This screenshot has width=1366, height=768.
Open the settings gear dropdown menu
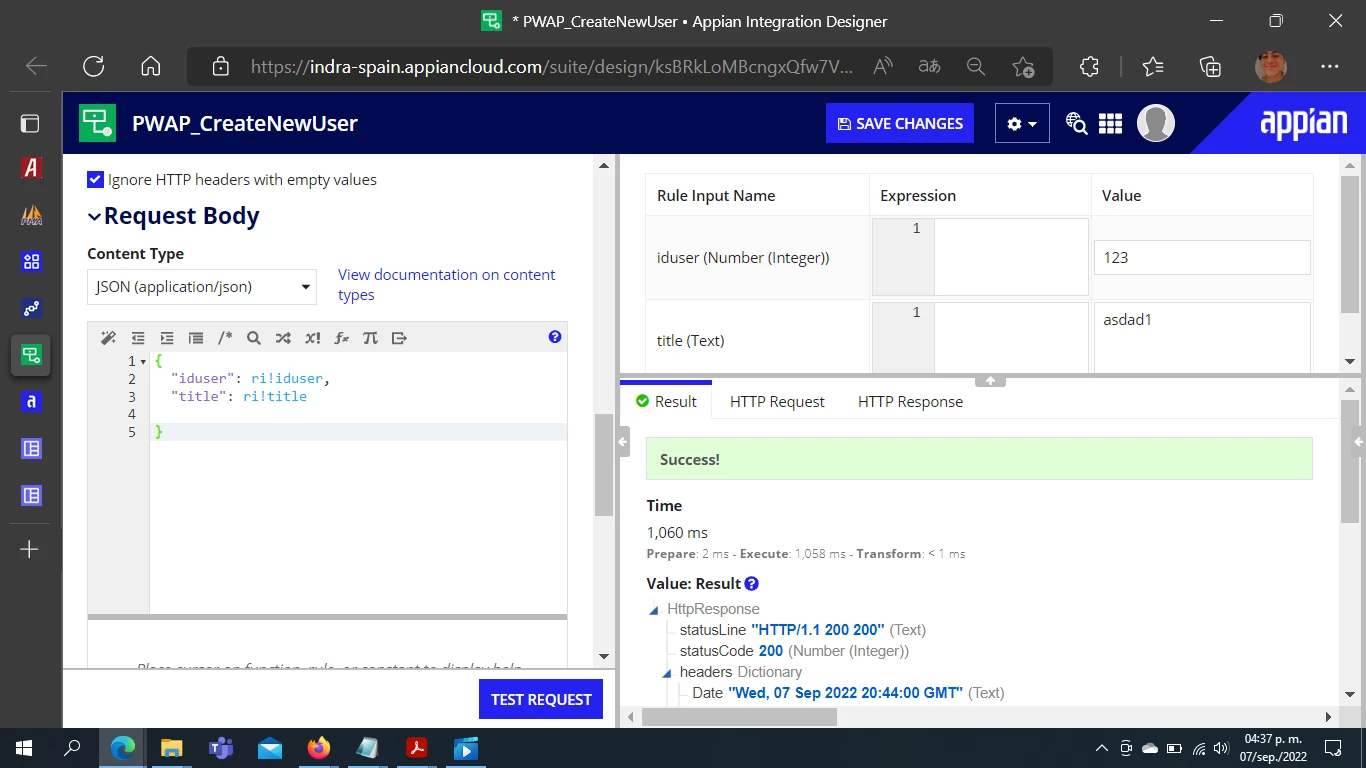(1022, 123)
